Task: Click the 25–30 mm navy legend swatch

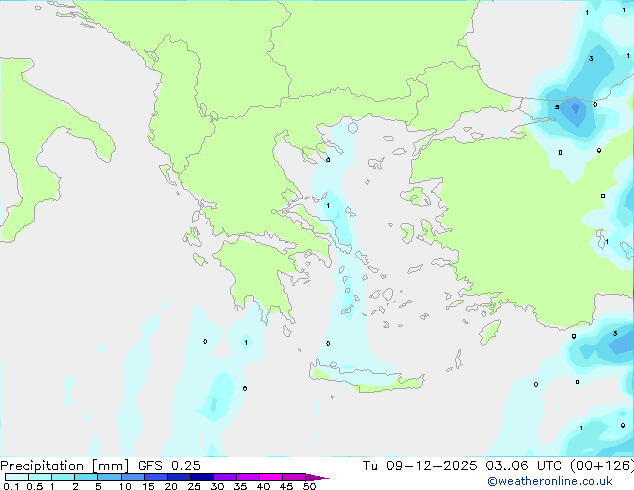Action: [x=202, y=477]
